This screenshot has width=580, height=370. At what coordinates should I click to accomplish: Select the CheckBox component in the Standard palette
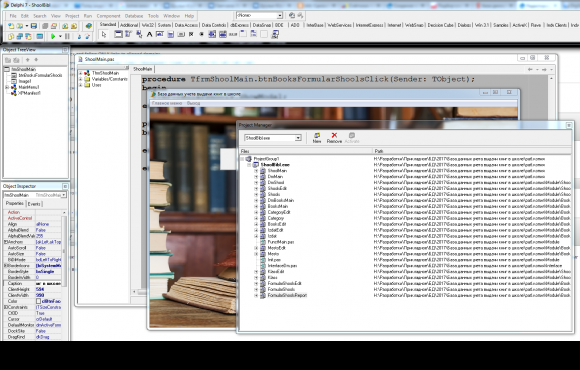pos(191,34)
